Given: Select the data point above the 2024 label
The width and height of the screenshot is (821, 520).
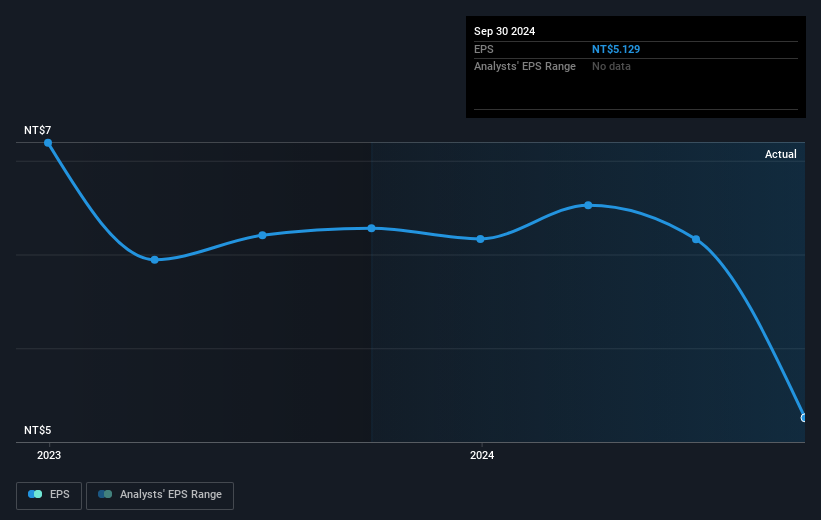Looking at the screenshot, I should coord(481,239).
